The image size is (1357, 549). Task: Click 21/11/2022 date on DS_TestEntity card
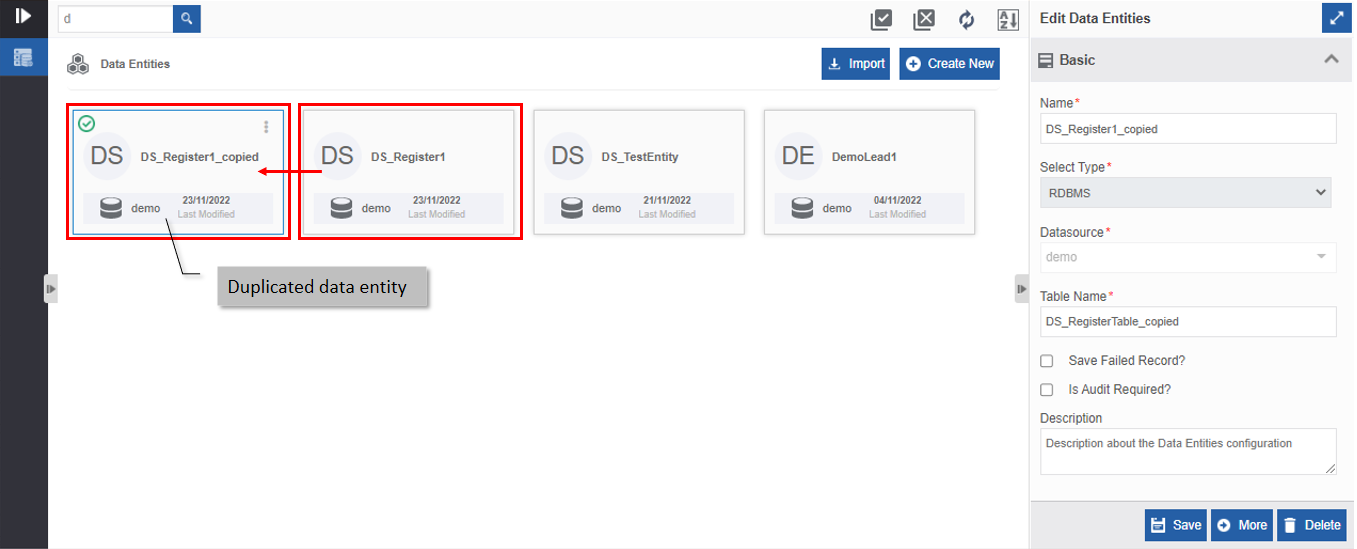coord(667,200)
